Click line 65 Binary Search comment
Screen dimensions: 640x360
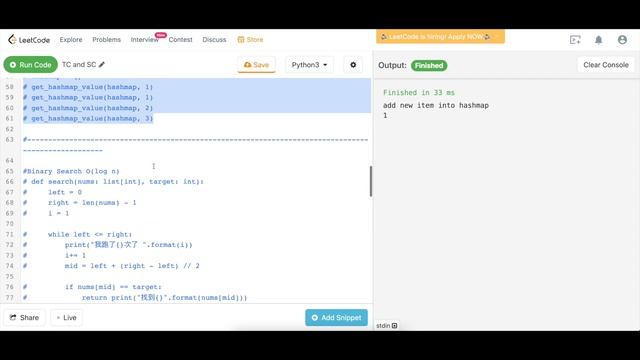[71, 171]
